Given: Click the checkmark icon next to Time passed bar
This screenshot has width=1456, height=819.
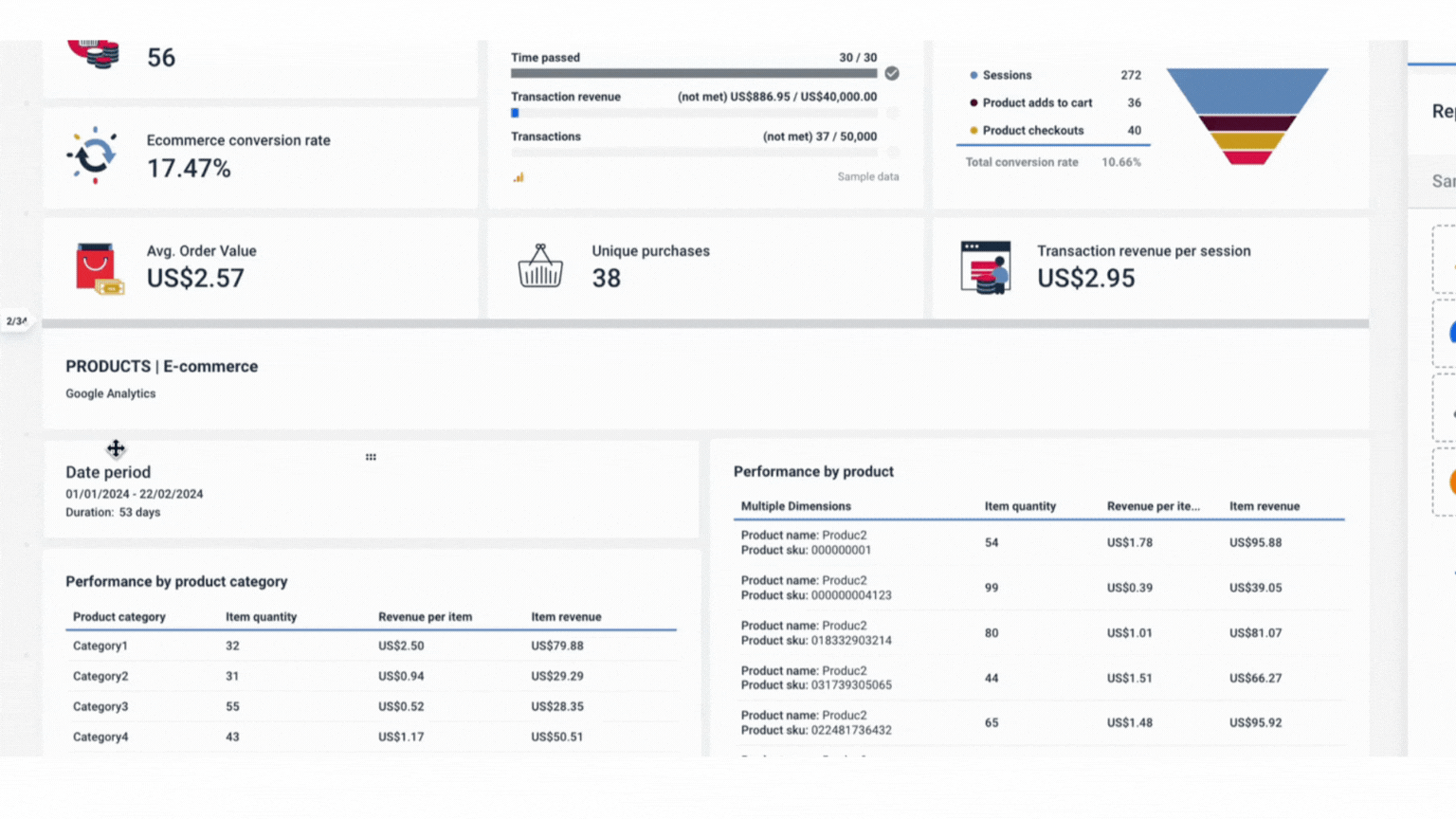Looking at the screenshot, I should coord(892,73).
